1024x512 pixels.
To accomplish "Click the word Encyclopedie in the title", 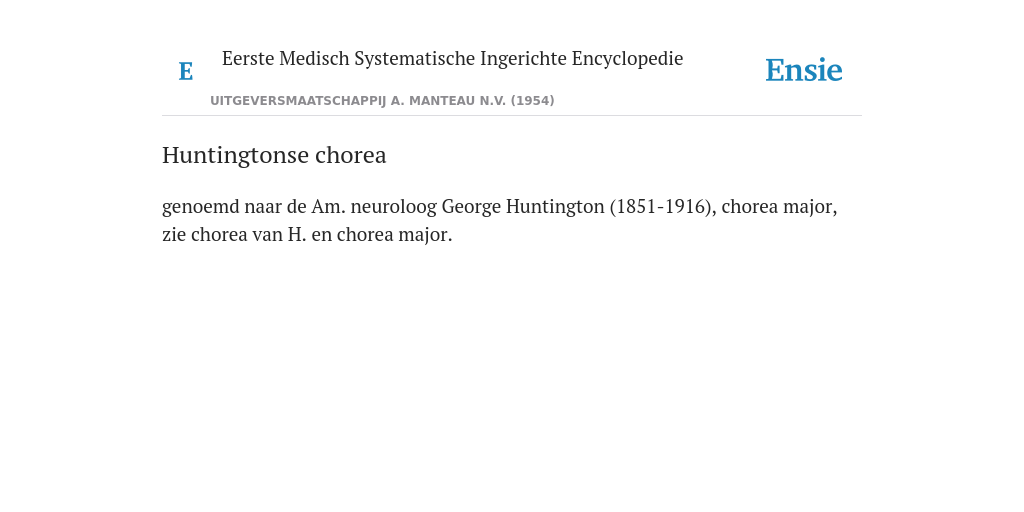I will tap(628, 59).
